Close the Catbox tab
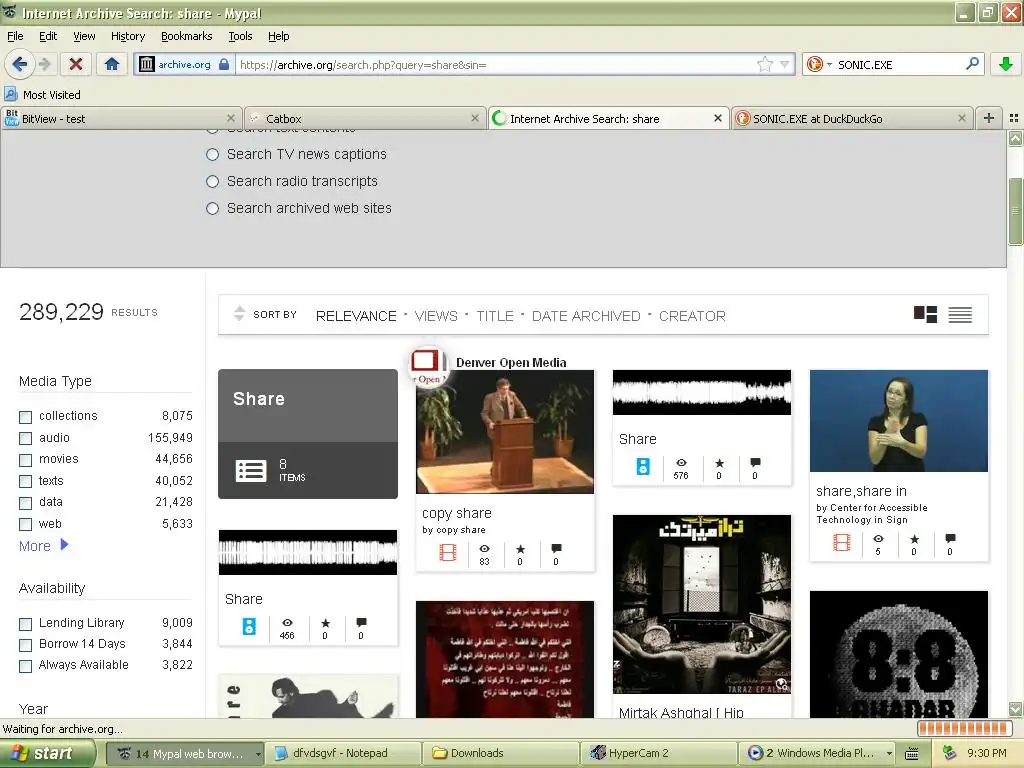The image size is (1024, 768). [x=475, y=118]
